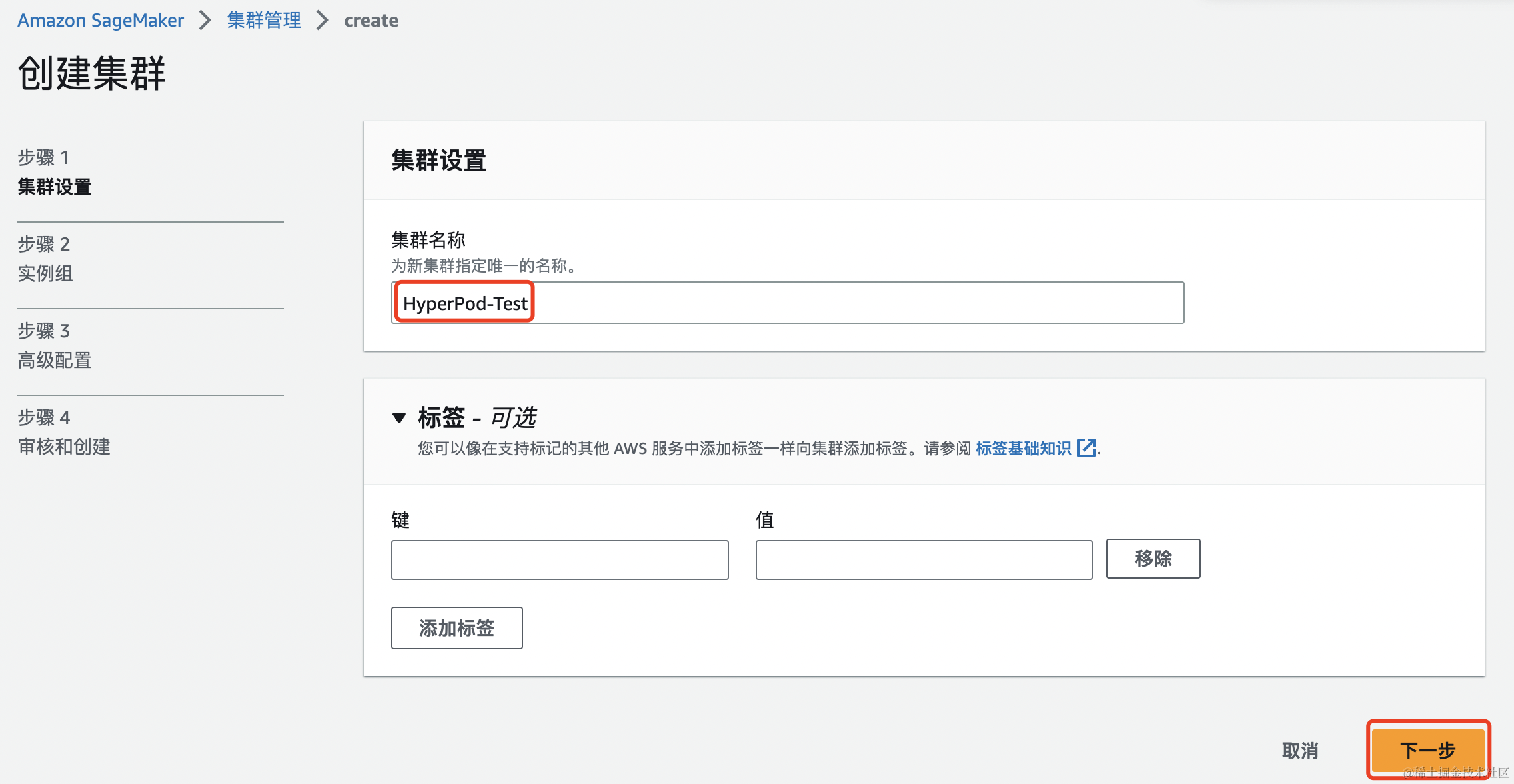Screen dimensions: 1514x784
Task: Click the create breadcrumb text
Action: [371, 21]
